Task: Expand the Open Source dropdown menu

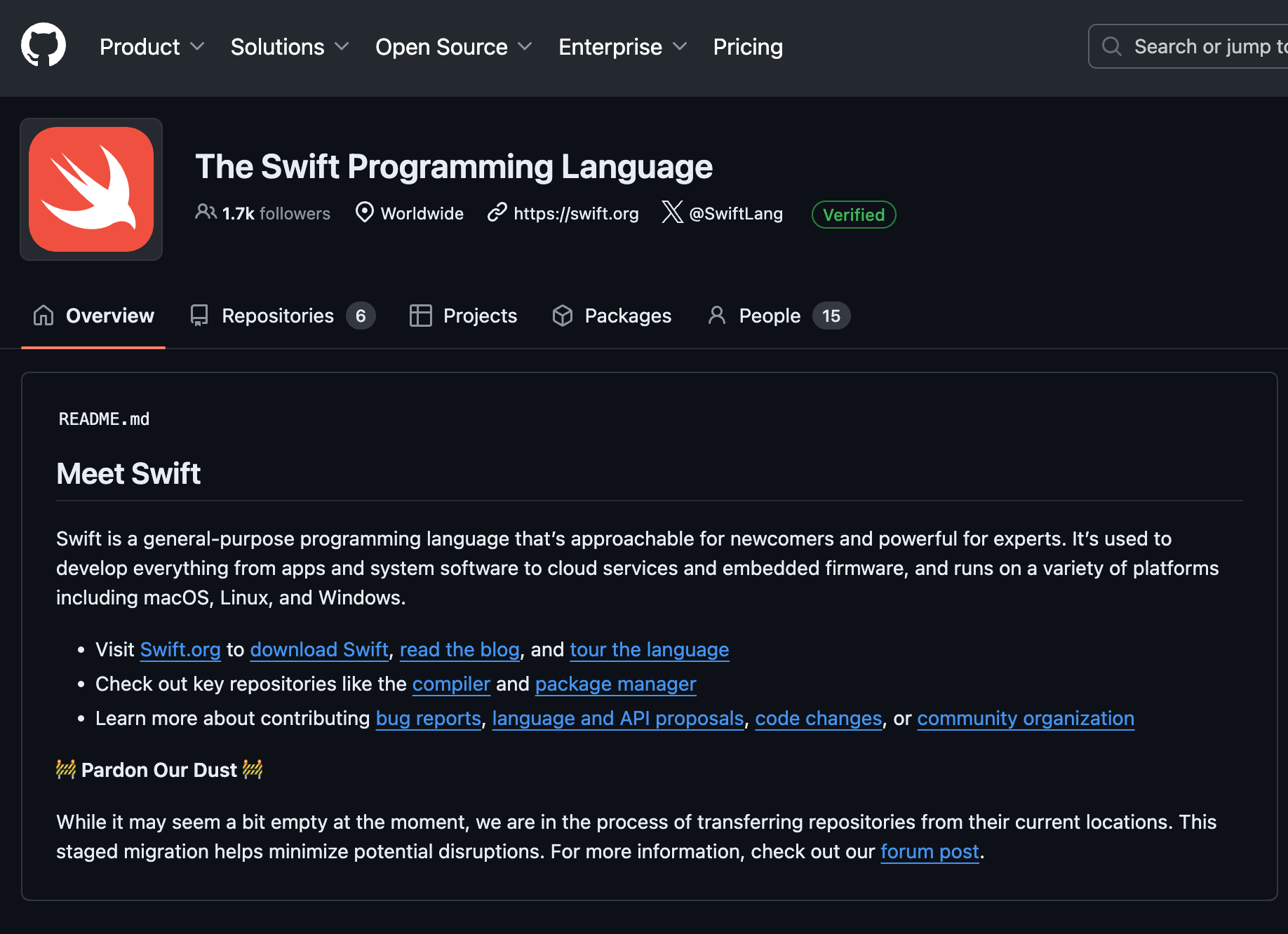Action: (x=454, y=46)
